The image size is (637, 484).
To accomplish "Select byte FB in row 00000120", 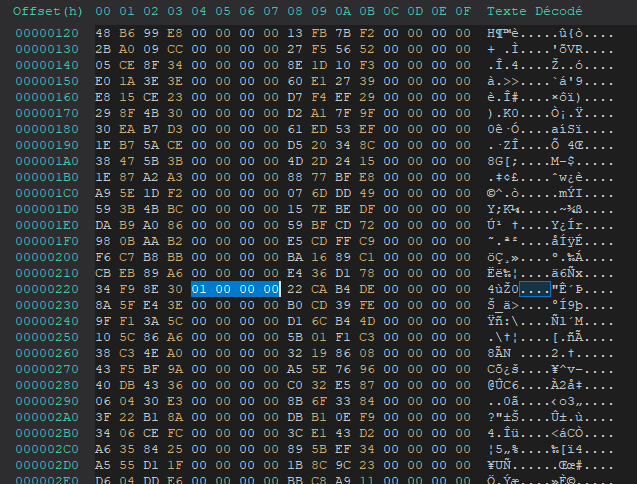I will pos(319,33).
